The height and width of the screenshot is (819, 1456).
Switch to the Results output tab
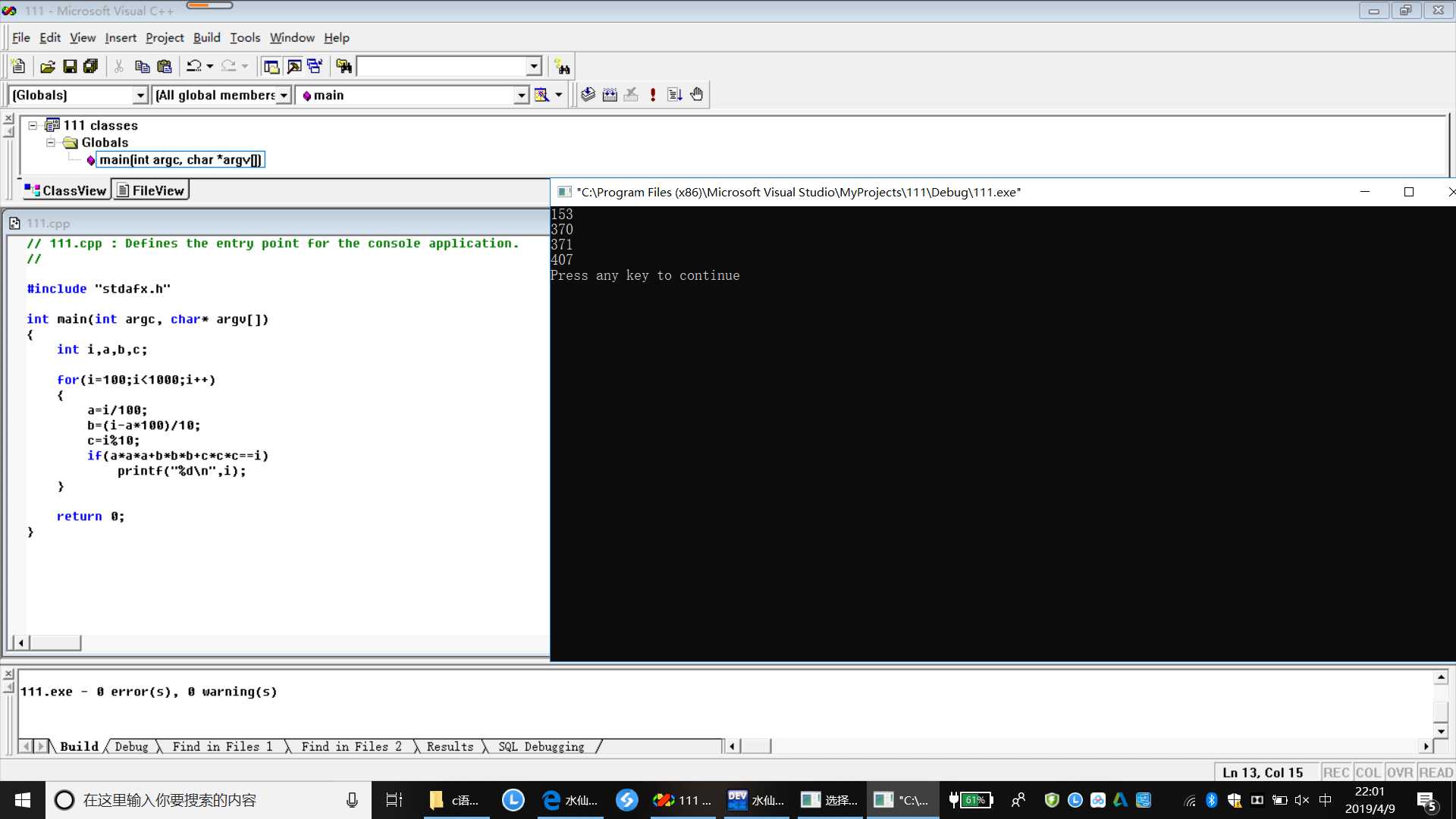pyautogui.click(x=450, y=747)
